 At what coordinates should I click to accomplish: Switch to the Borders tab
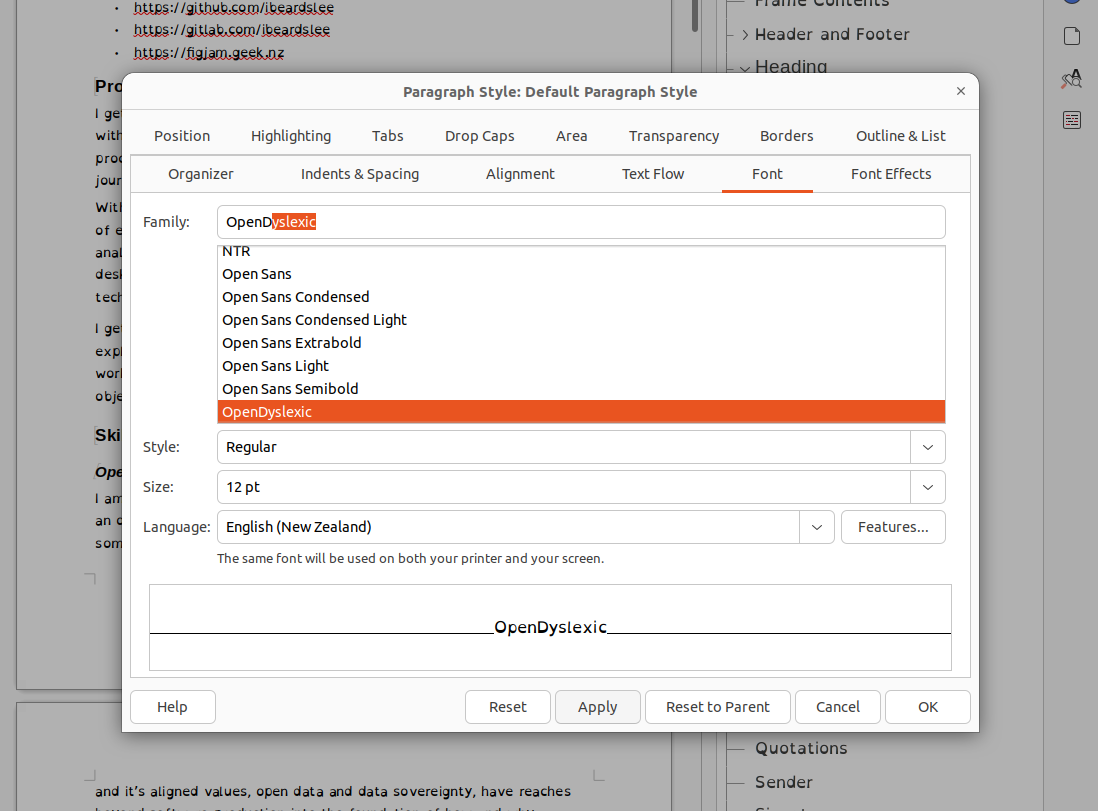coord(786,135)
